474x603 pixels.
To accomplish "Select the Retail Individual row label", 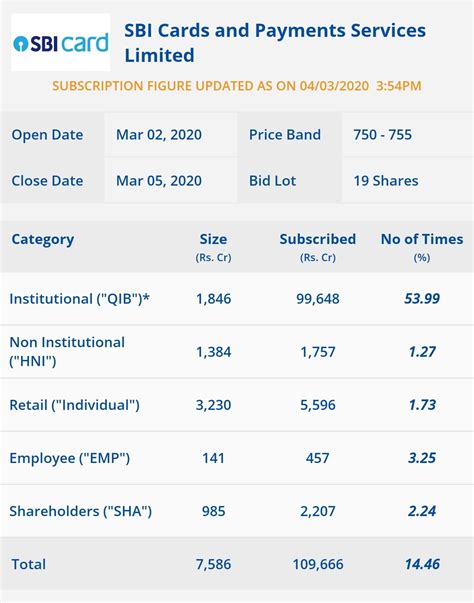I will (x=74, y=405).
